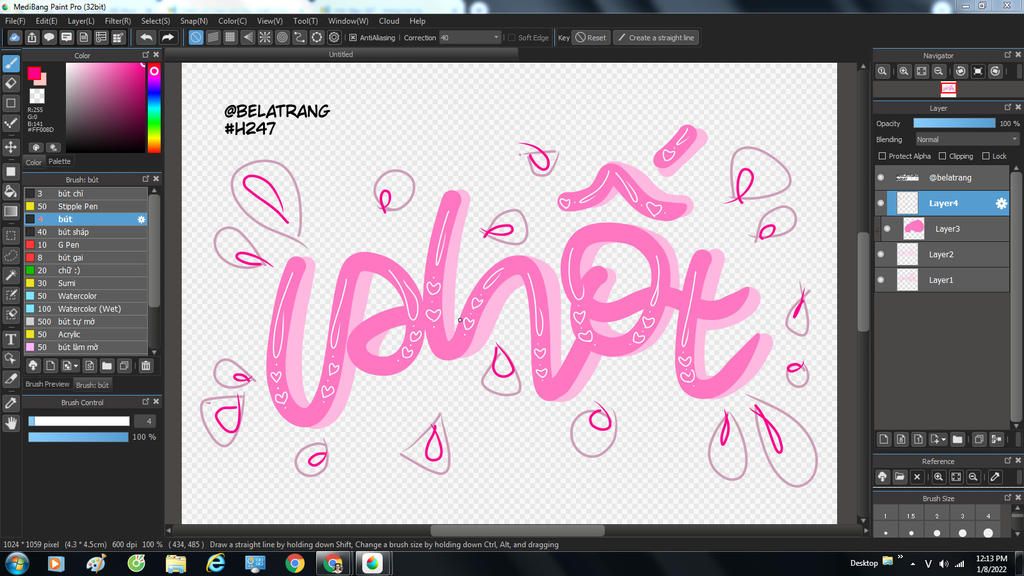Hide Layer3 visibility dot
Viewport: 1024px width, 576px height.
pos(888,229)
